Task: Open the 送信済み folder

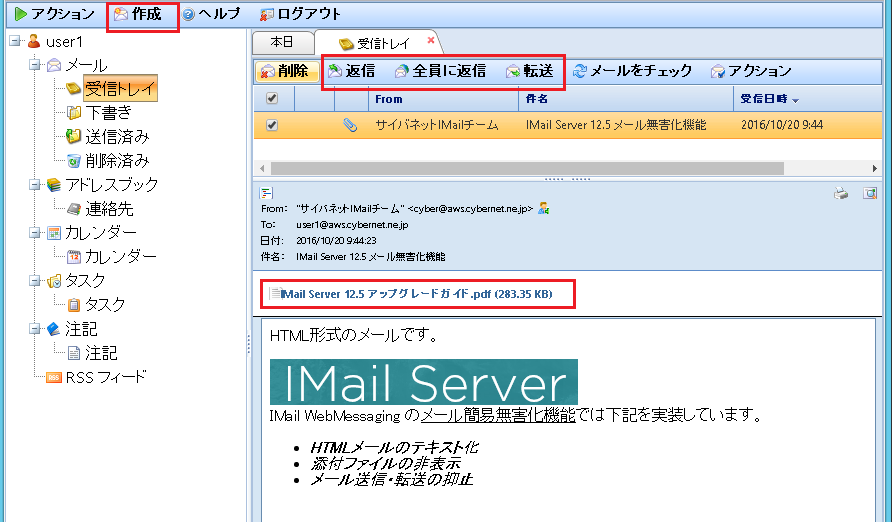Action: coord(117,136)
